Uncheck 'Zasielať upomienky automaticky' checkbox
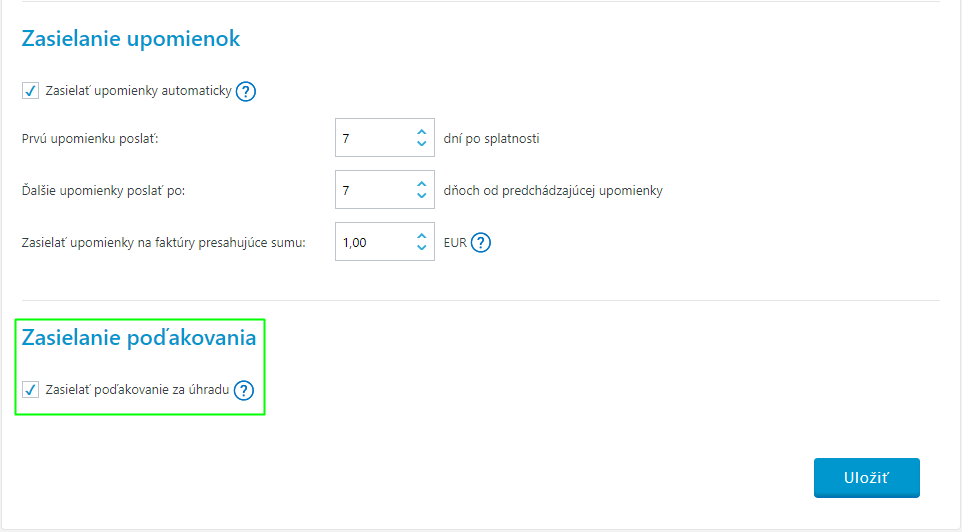The width and height of the screenshot is (962, 532). (x=30, y=91)
